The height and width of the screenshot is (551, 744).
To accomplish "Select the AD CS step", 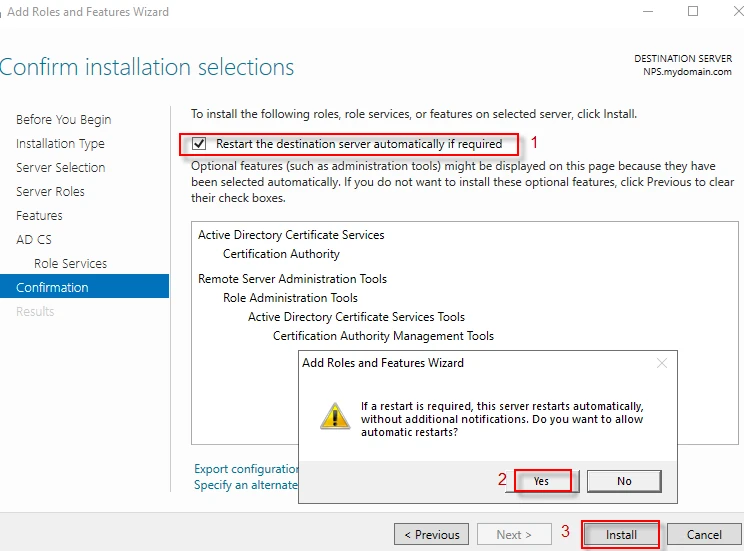I will click(x=34, y=240).
